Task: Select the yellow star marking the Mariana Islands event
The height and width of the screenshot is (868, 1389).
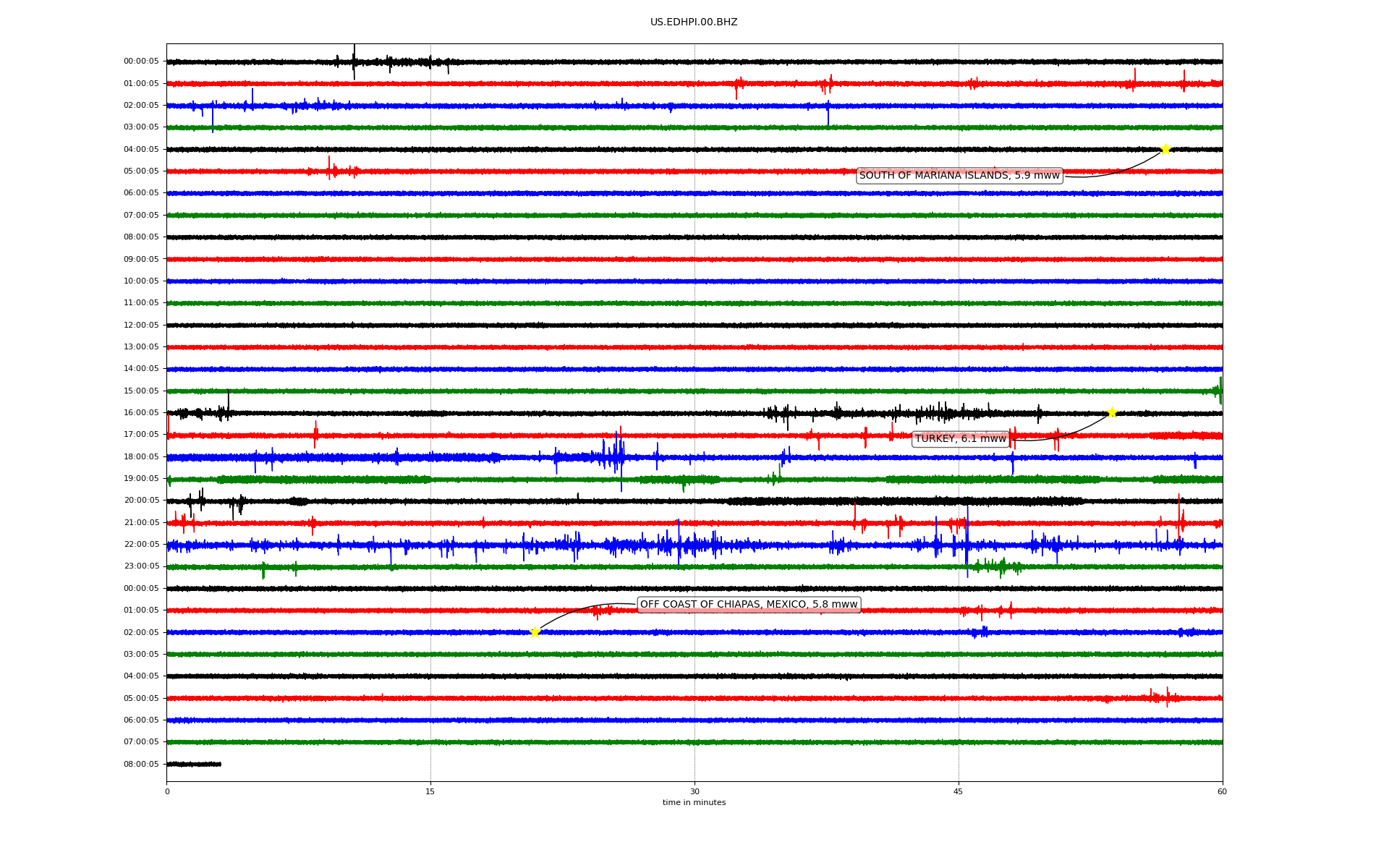Action: 1165,149
